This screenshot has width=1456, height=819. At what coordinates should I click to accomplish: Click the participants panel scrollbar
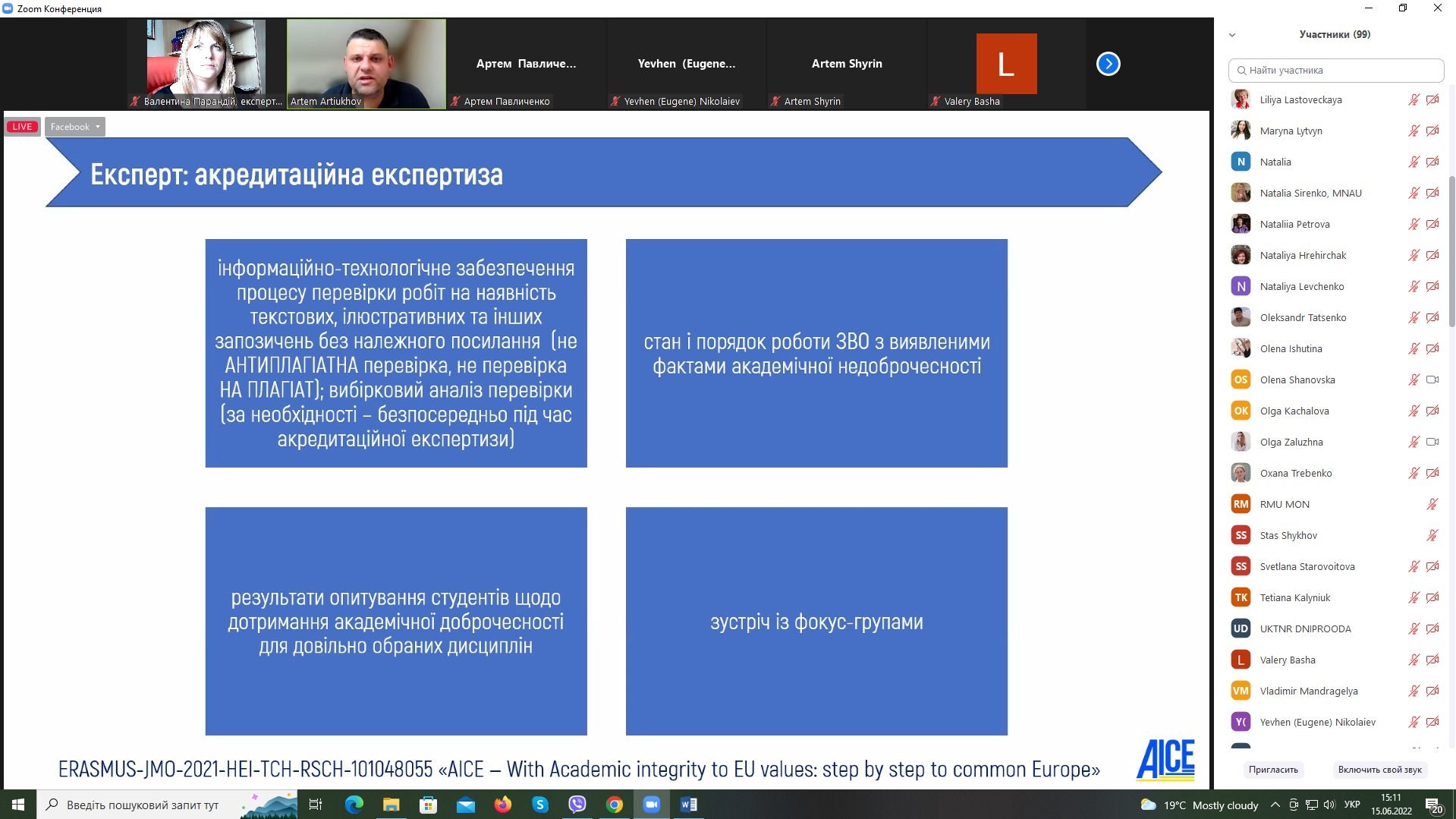coord(1451,250)
